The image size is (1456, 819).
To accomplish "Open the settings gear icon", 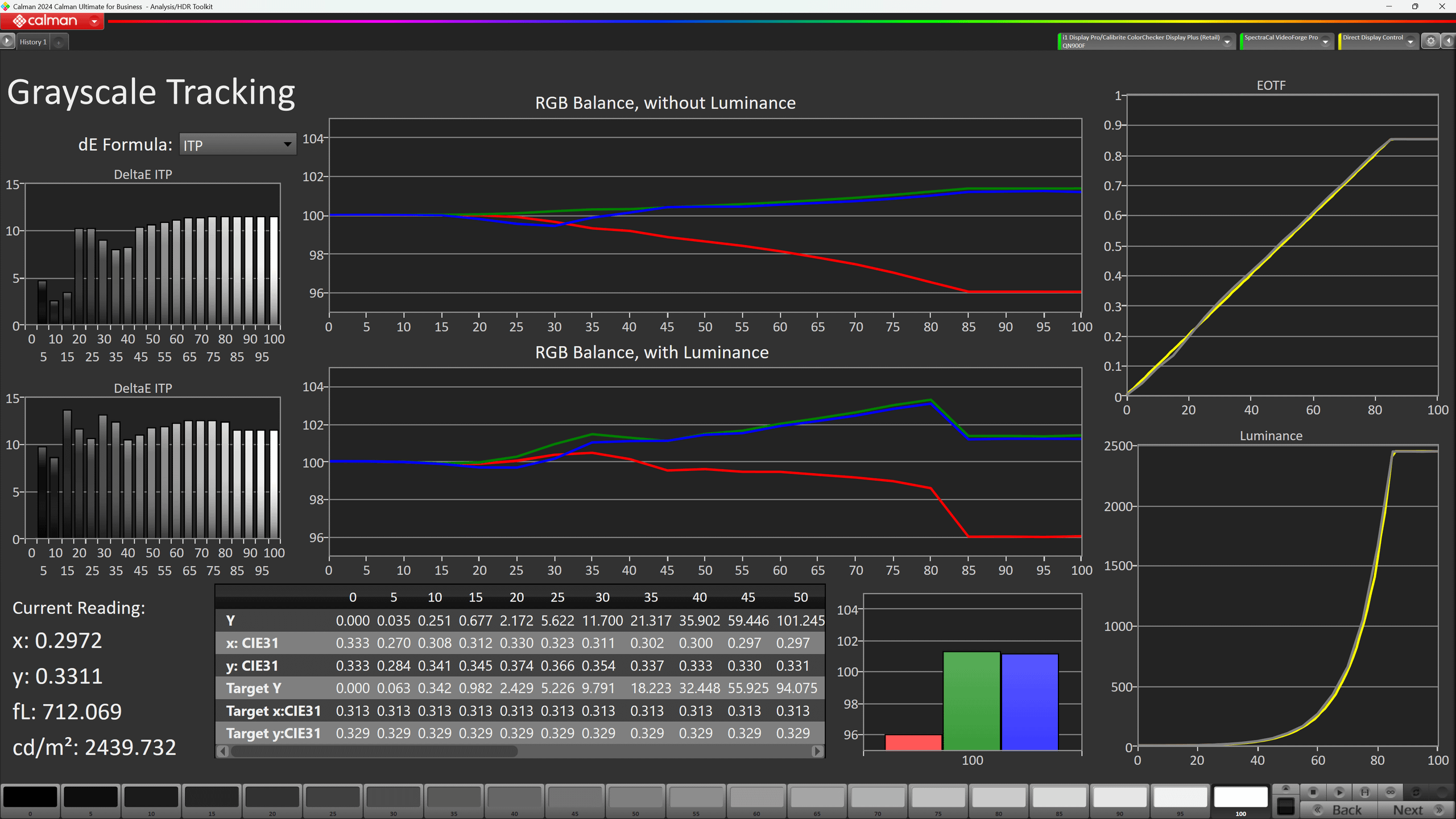I will click(x=1430, y=41).
